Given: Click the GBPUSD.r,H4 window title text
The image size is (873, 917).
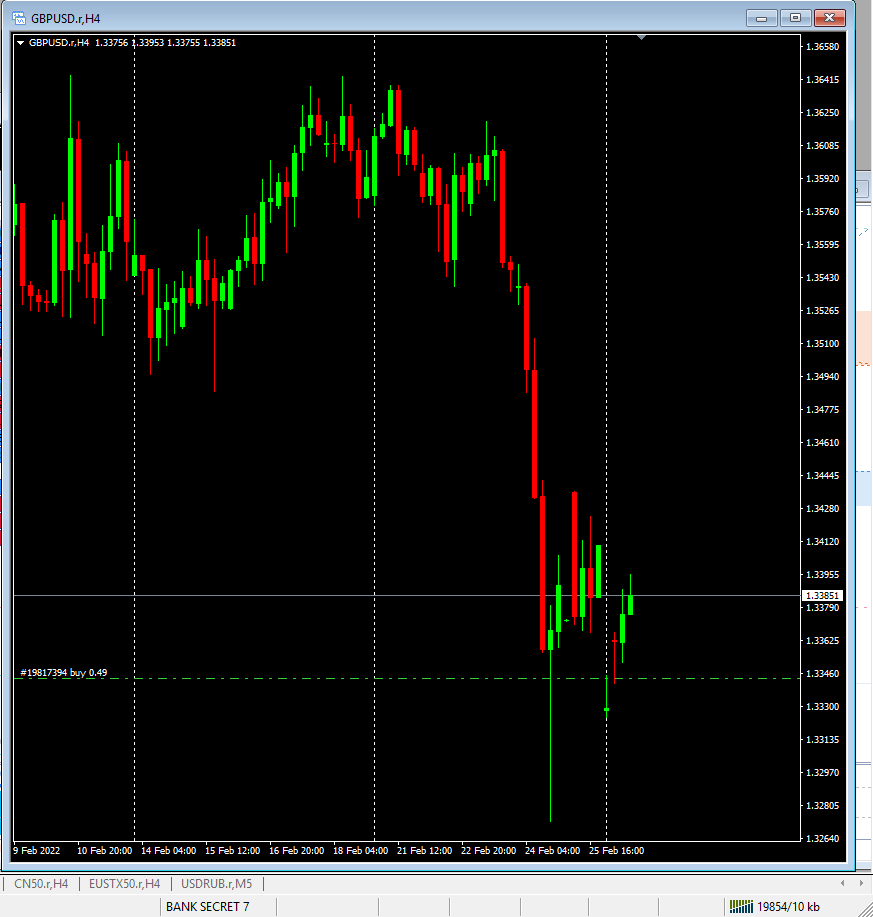Looking at the screenshot, I should click(x=65, y=19).
